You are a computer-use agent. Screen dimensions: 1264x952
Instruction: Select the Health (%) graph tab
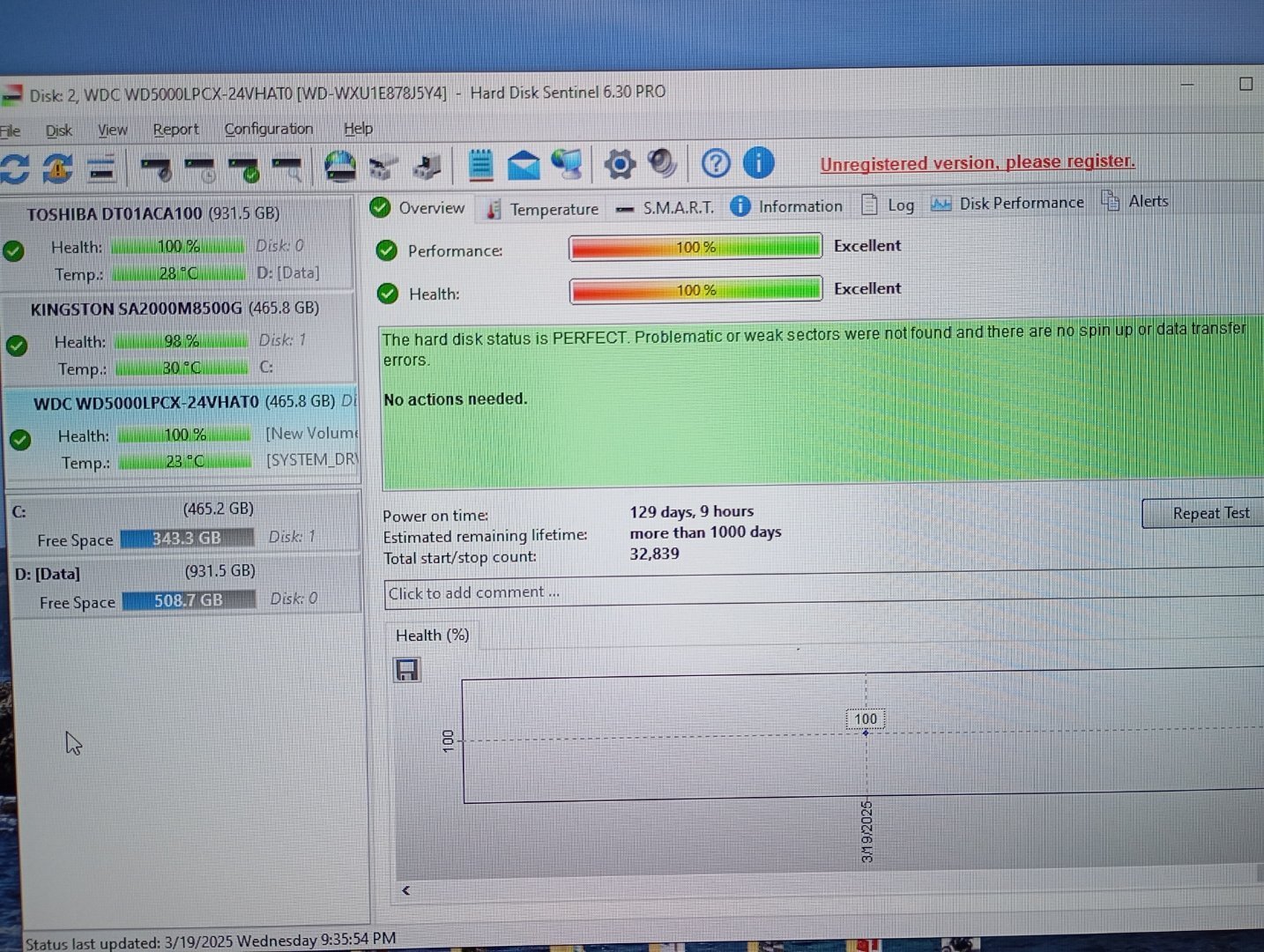(x=432, y=636)
